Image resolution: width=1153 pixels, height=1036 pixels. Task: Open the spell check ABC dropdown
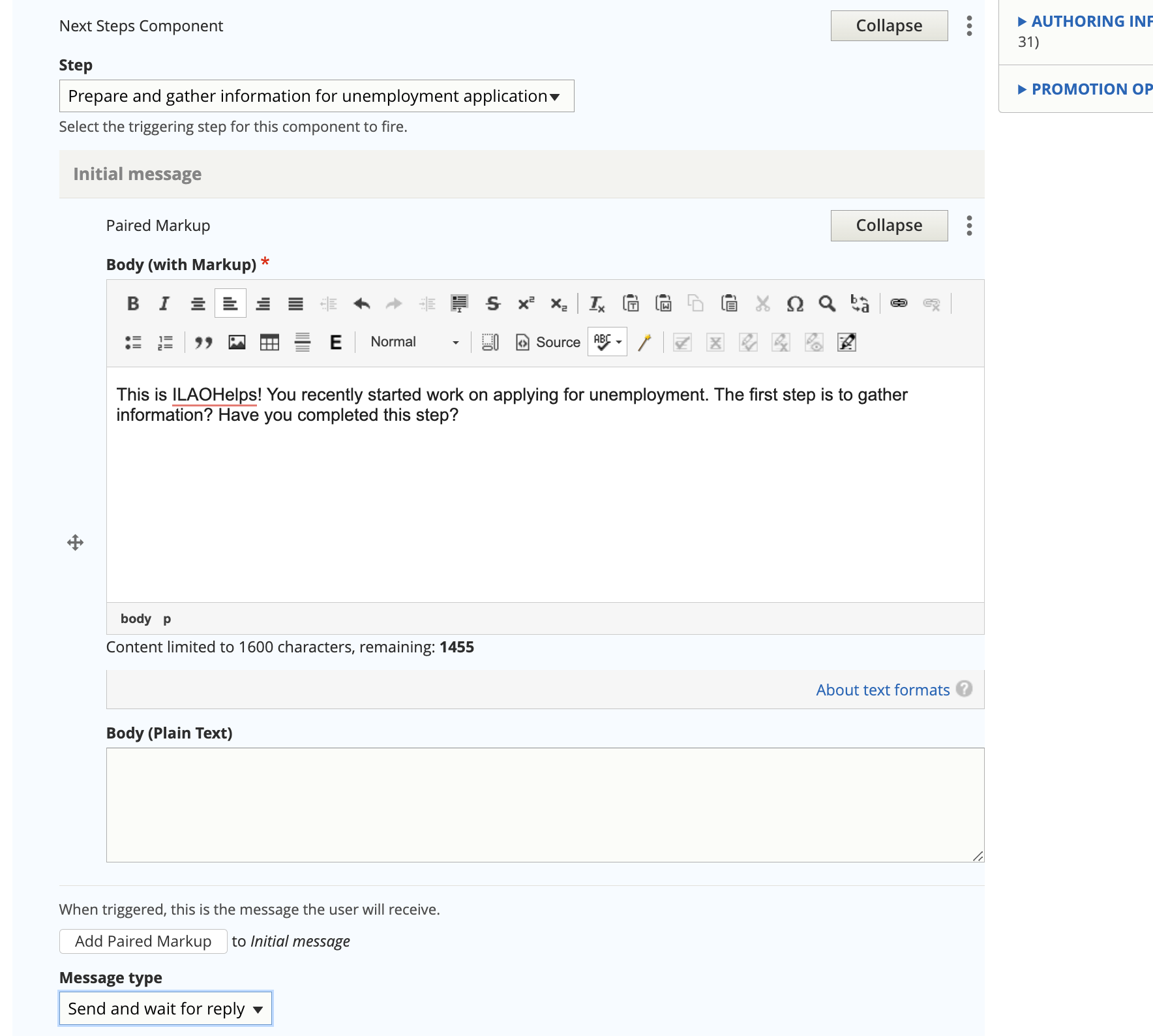607,342
